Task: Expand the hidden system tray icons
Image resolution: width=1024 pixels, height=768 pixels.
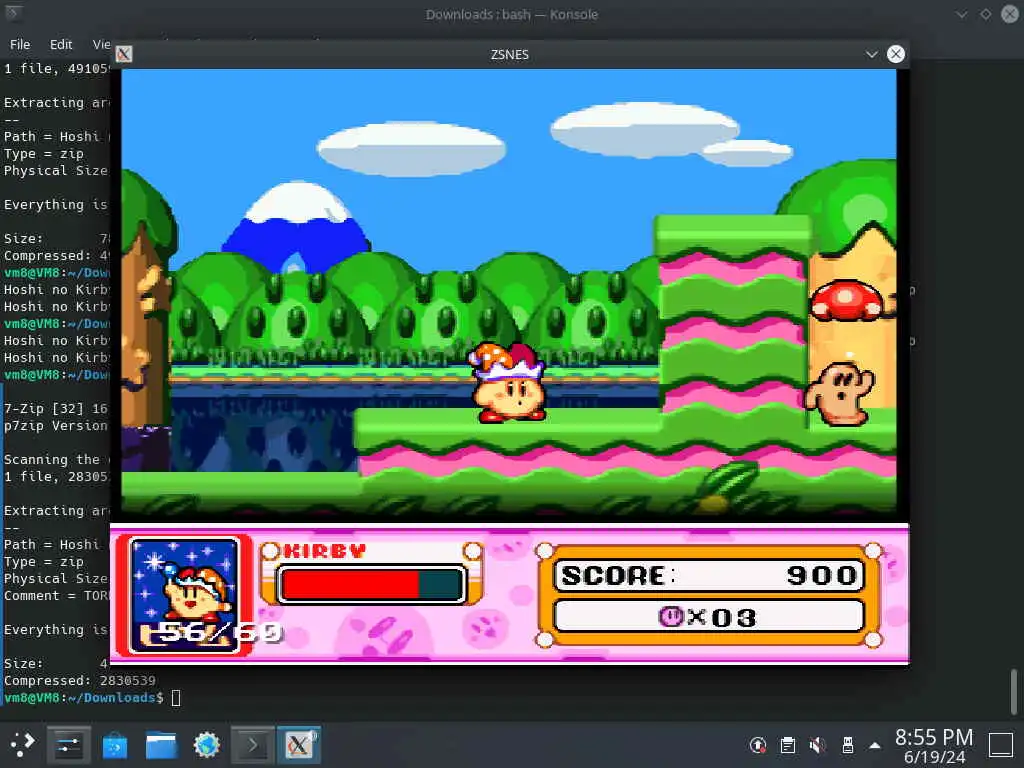Action: (x=875, y=745)
